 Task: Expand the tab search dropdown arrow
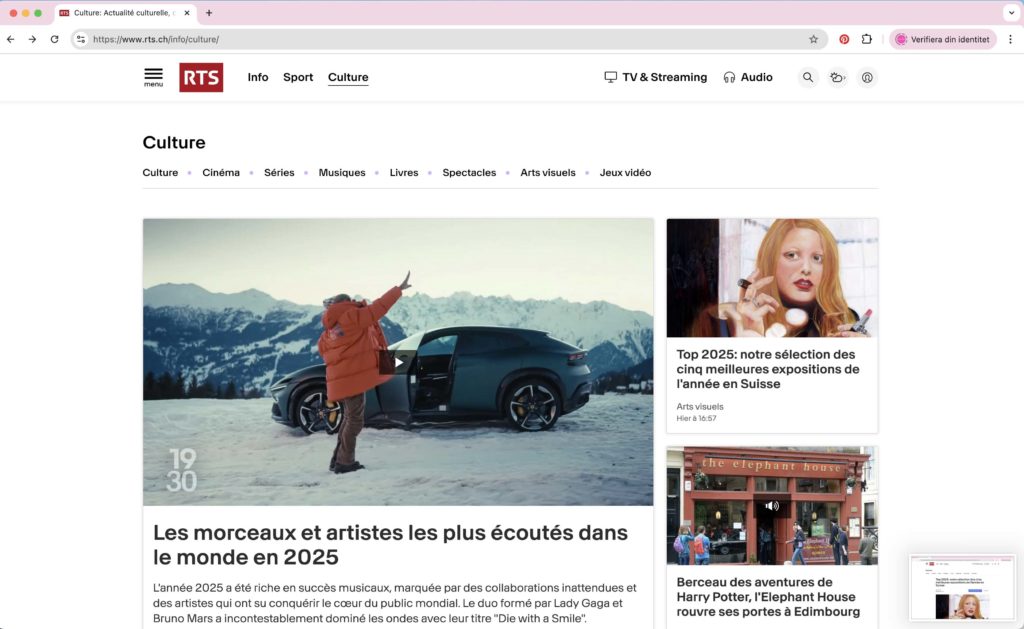[x=1010, y=13]
